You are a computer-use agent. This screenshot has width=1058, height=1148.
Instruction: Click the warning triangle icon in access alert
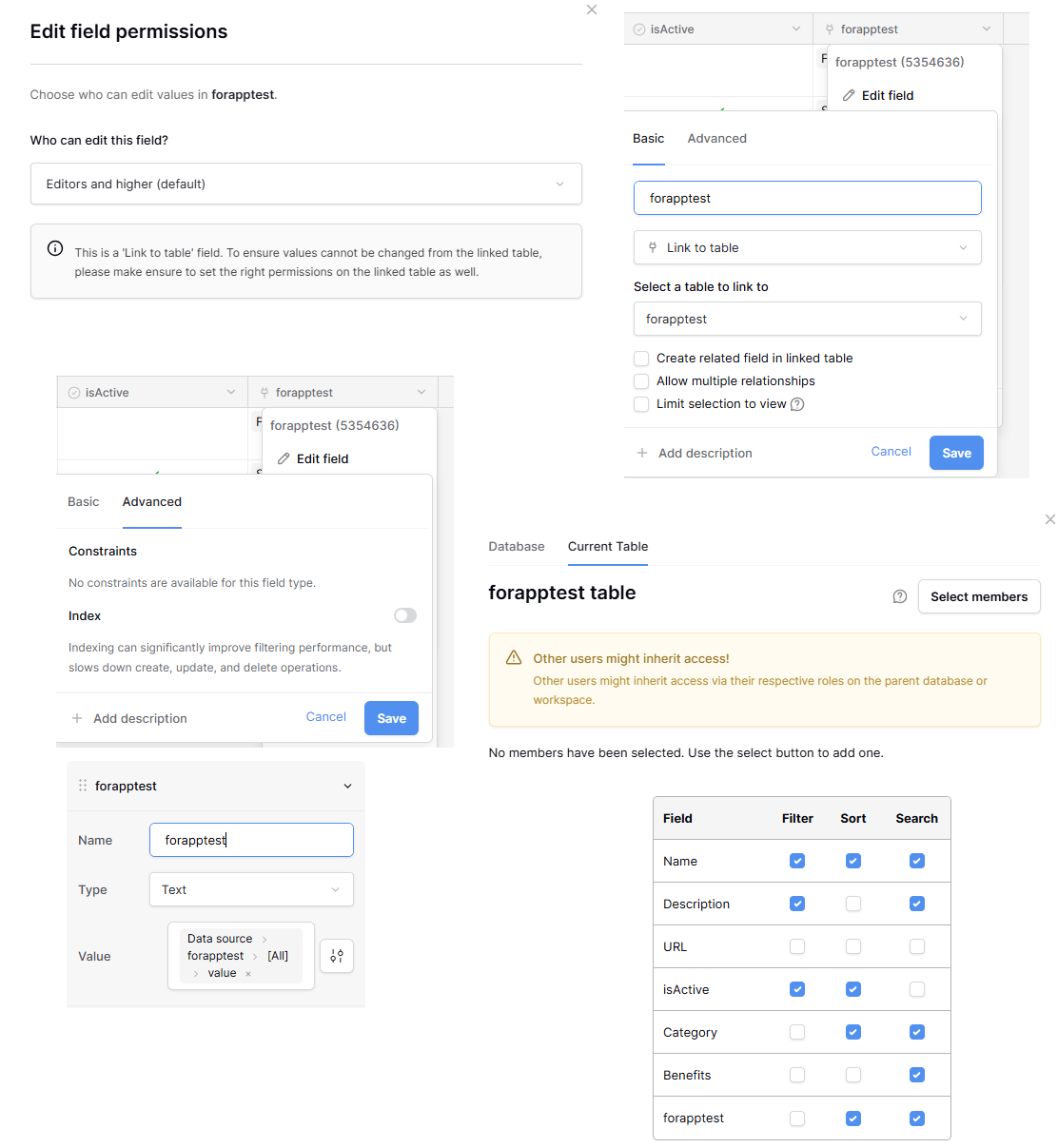514,658
